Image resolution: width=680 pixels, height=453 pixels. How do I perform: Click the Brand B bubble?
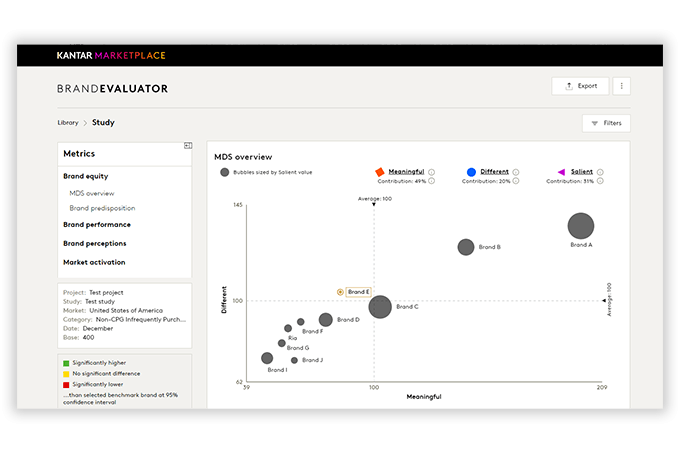[x=466, y=247]
